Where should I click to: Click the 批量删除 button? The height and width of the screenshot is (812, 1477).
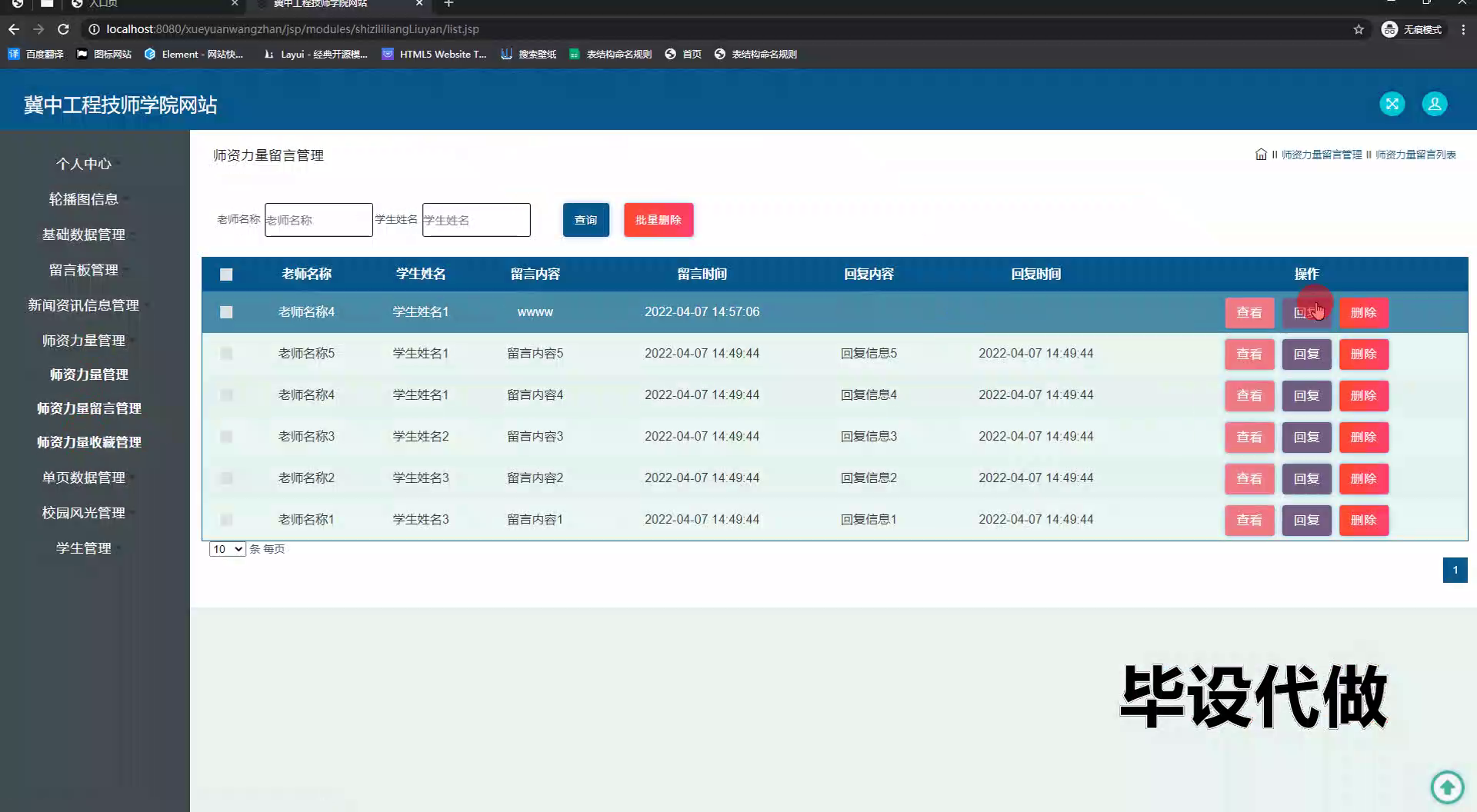[x=658, y=220]
